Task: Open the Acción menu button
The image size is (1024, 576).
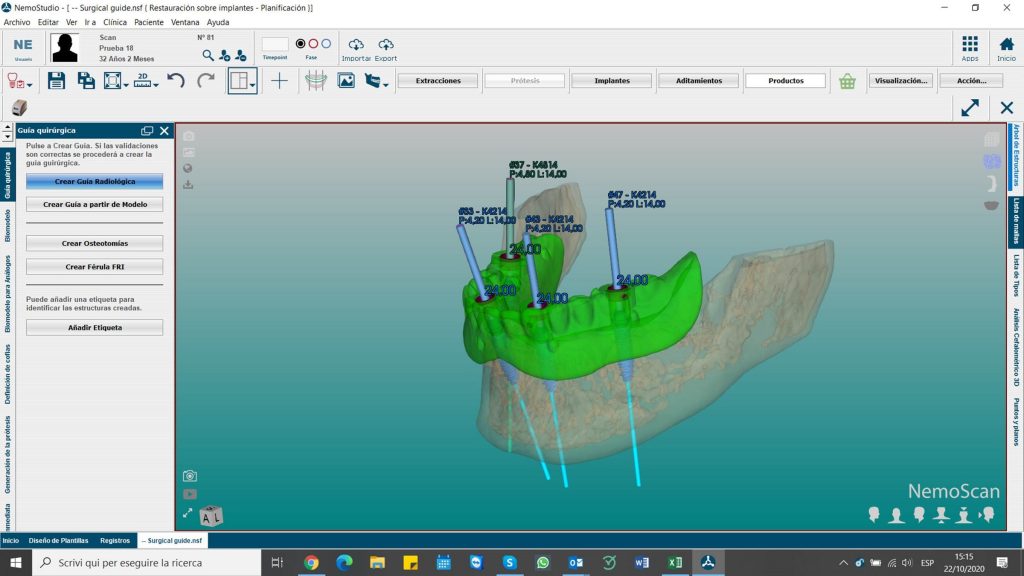Action: (972, 80)
